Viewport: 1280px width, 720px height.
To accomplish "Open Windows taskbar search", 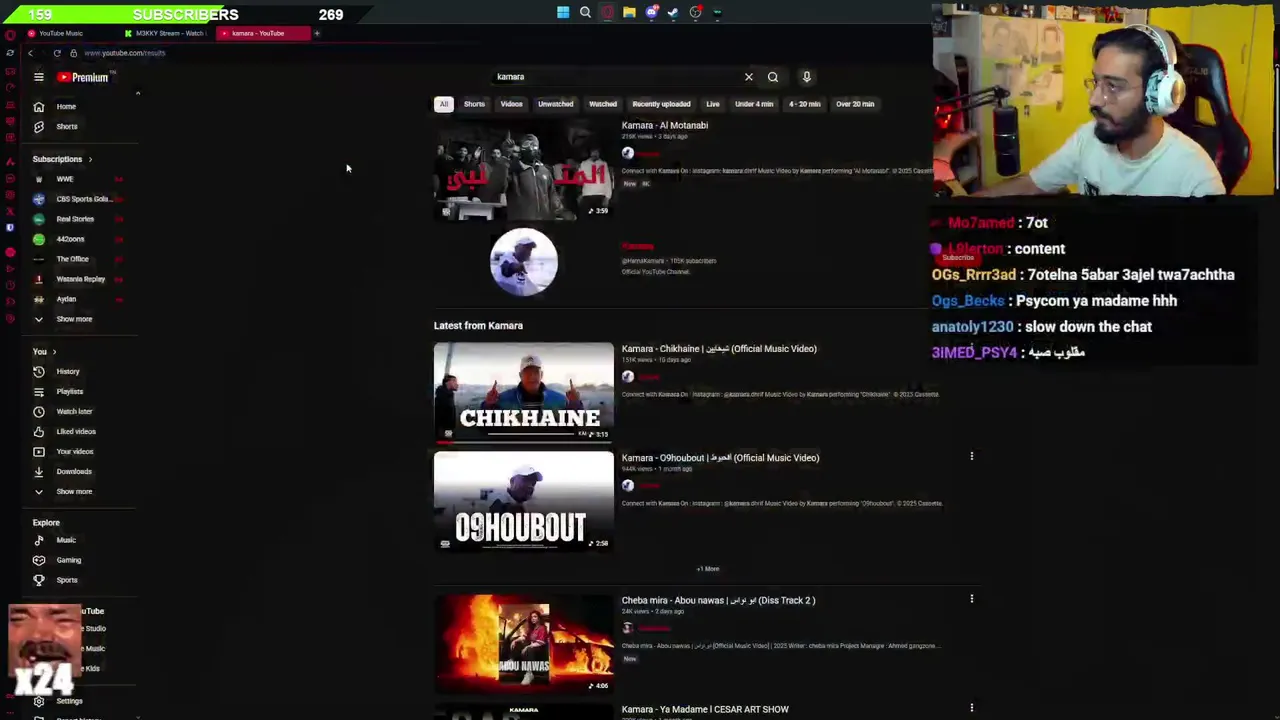I will coord(585,13).
